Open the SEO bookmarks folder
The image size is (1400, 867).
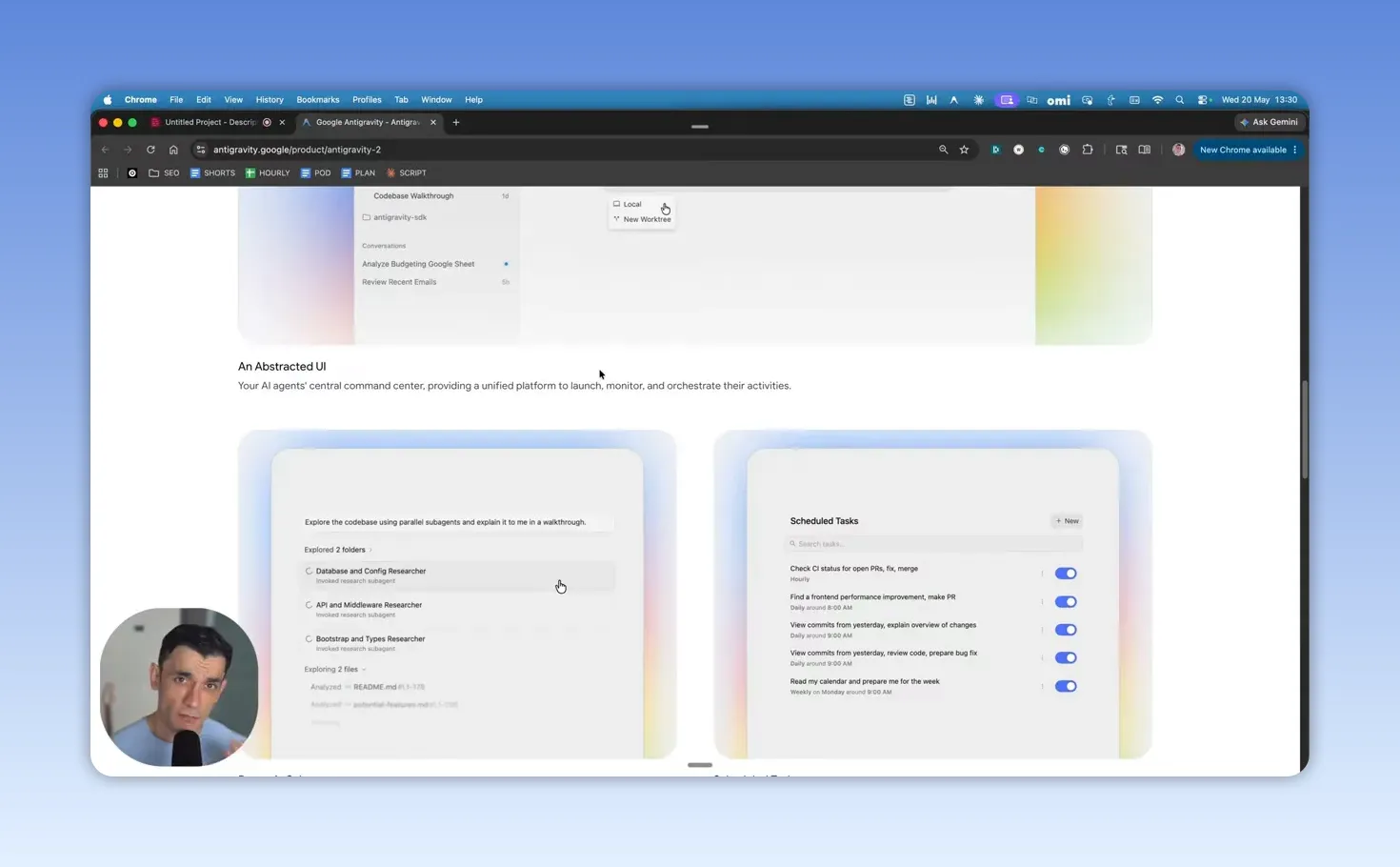164,173
